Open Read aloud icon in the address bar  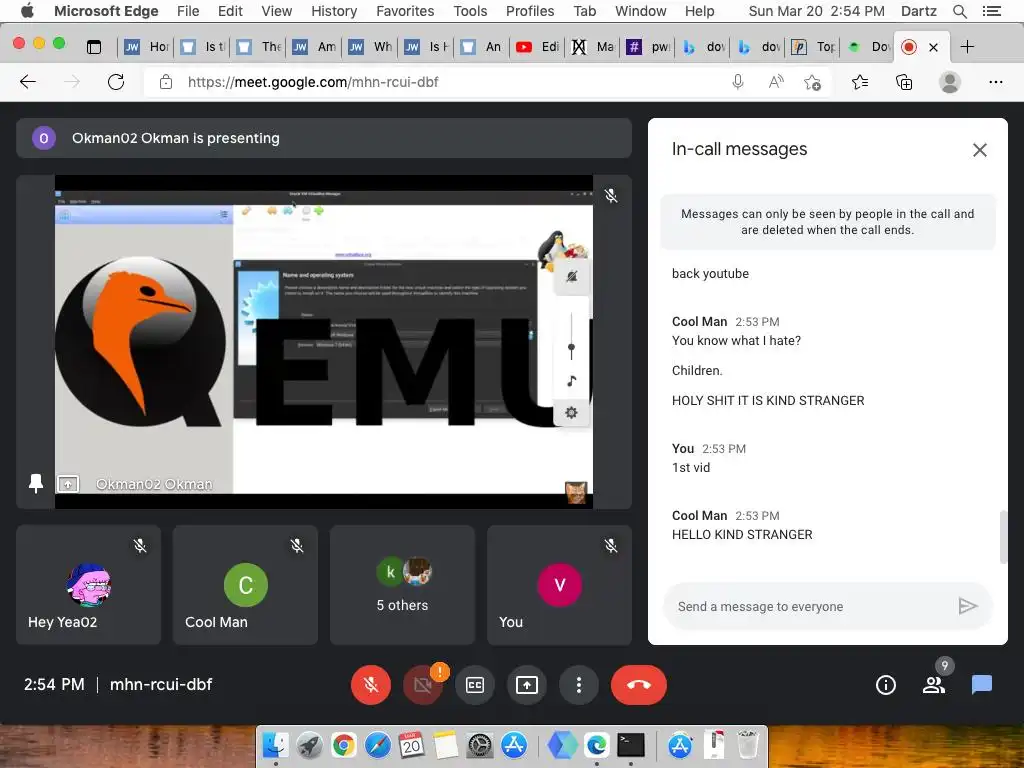tap(775, 82)
